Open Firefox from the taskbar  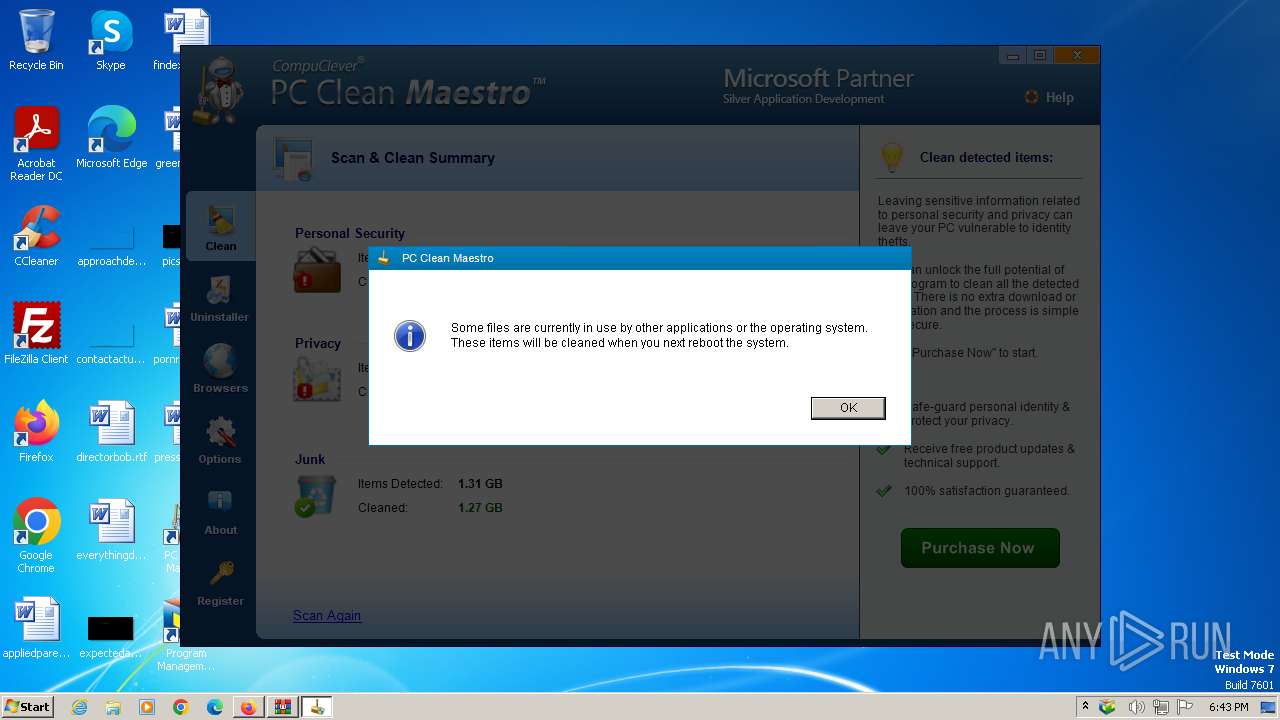pos(248,707)
